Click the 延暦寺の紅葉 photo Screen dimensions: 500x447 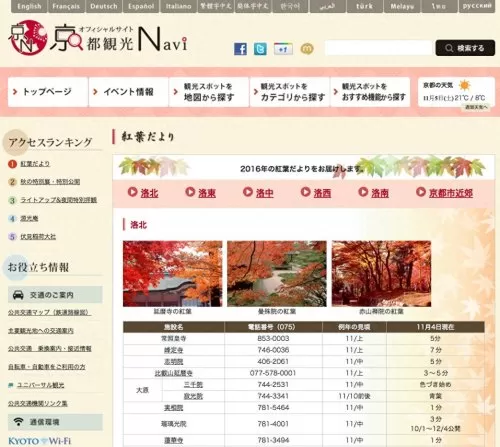click(172, 274)
